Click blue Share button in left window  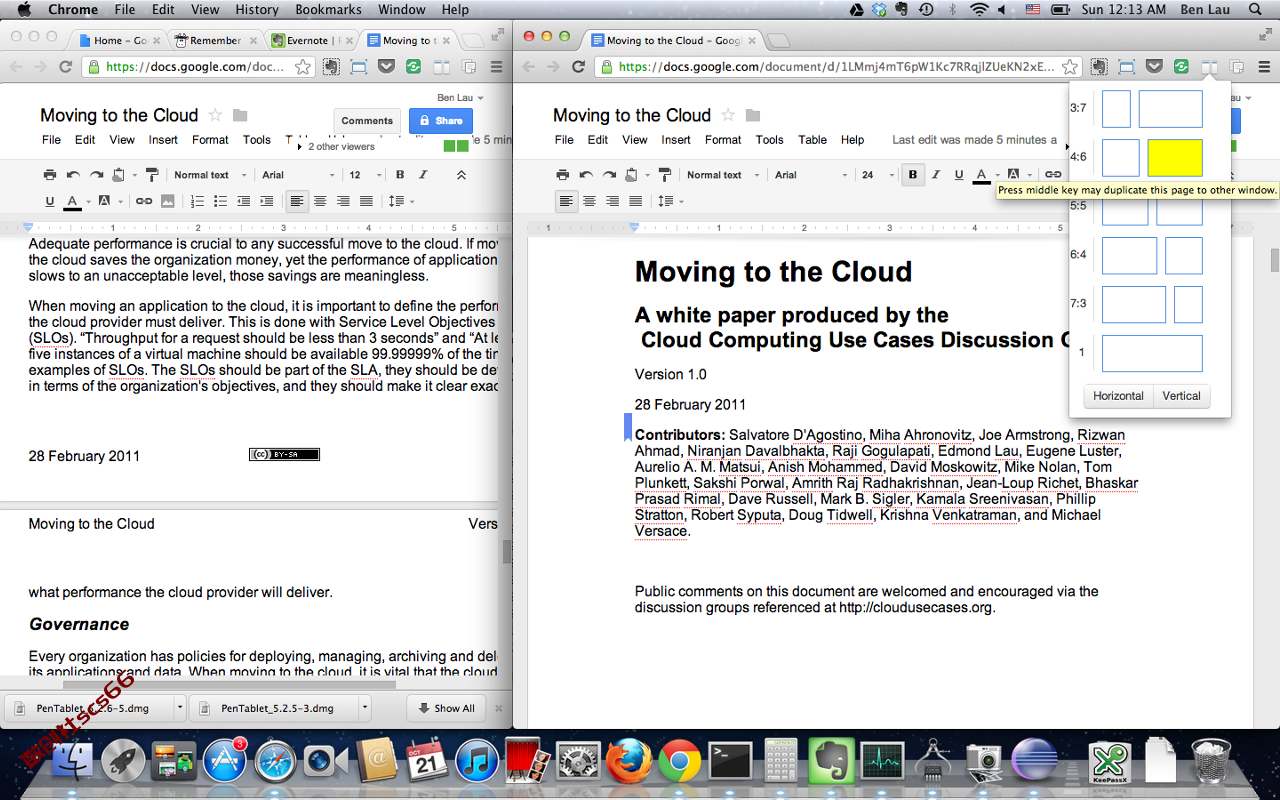(x=441, y=121)
